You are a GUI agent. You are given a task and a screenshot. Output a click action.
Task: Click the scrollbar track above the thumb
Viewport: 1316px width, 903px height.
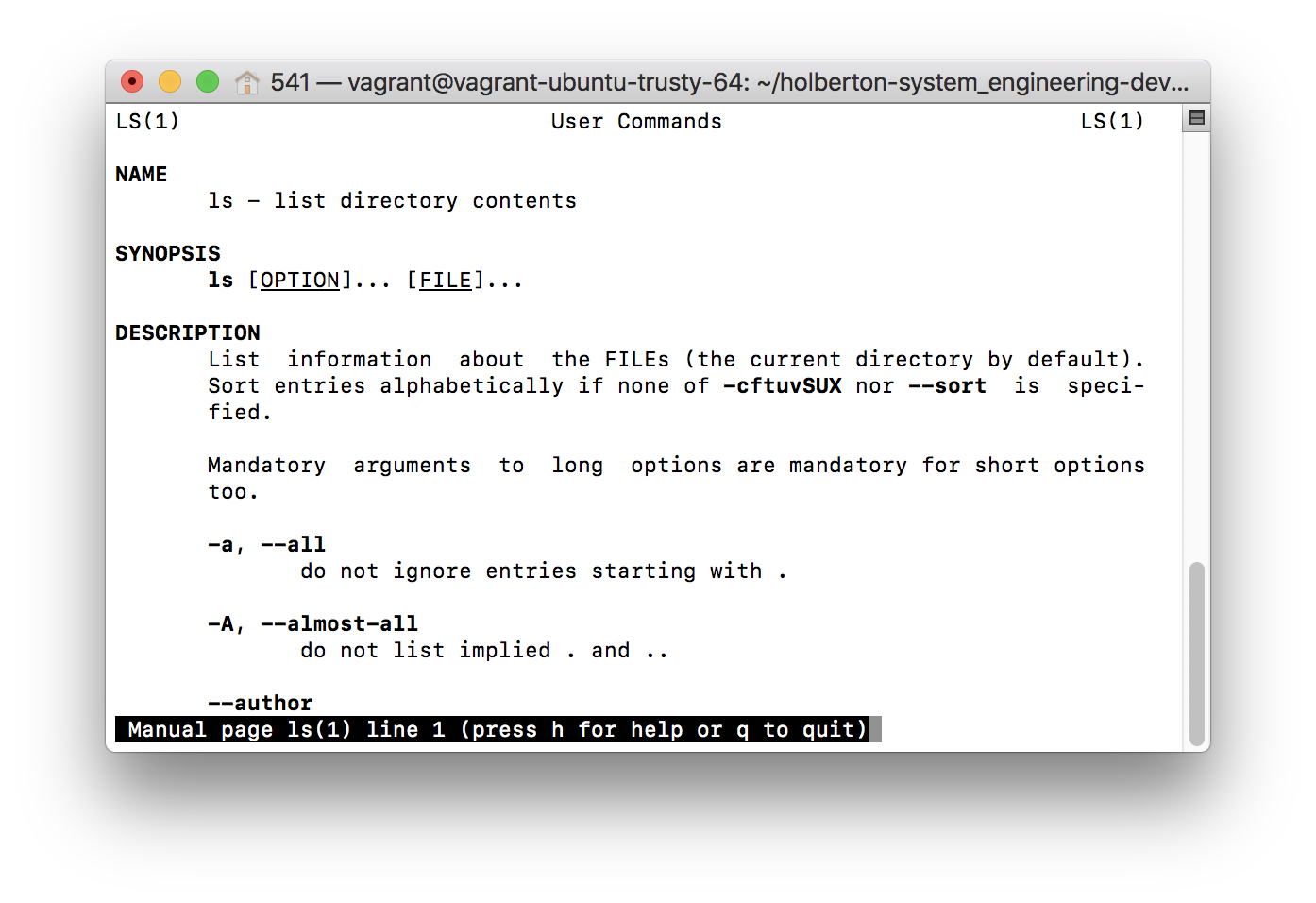point(1196,345)
